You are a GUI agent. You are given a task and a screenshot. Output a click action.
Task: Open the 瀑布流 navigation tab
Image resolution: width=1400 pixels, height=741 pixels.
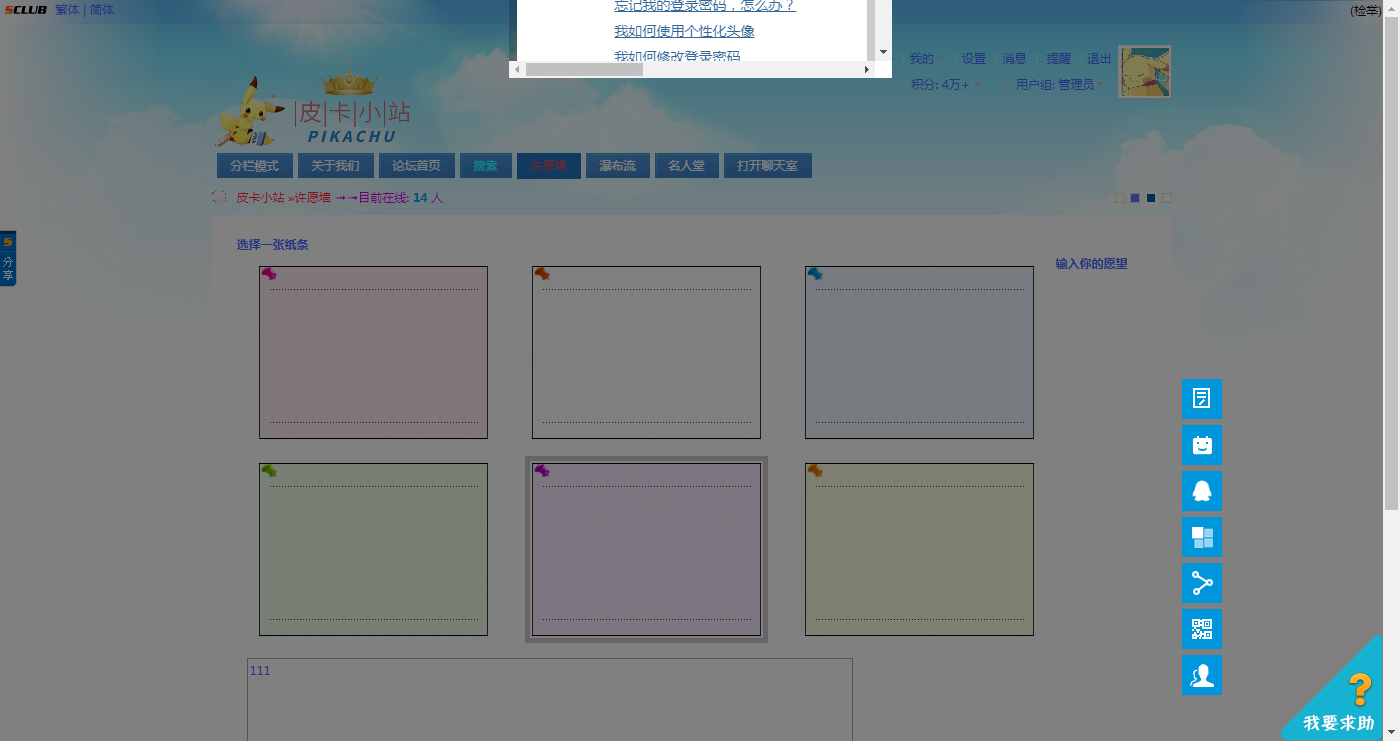pos(617,166)
